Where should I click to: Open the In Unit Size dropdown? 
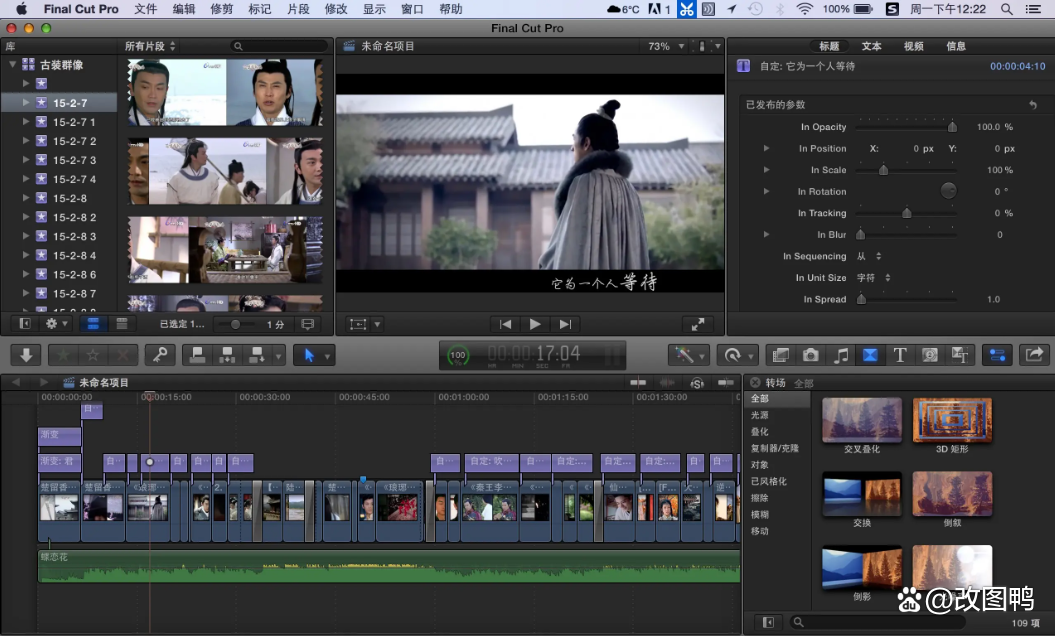(x=873, y=278)
